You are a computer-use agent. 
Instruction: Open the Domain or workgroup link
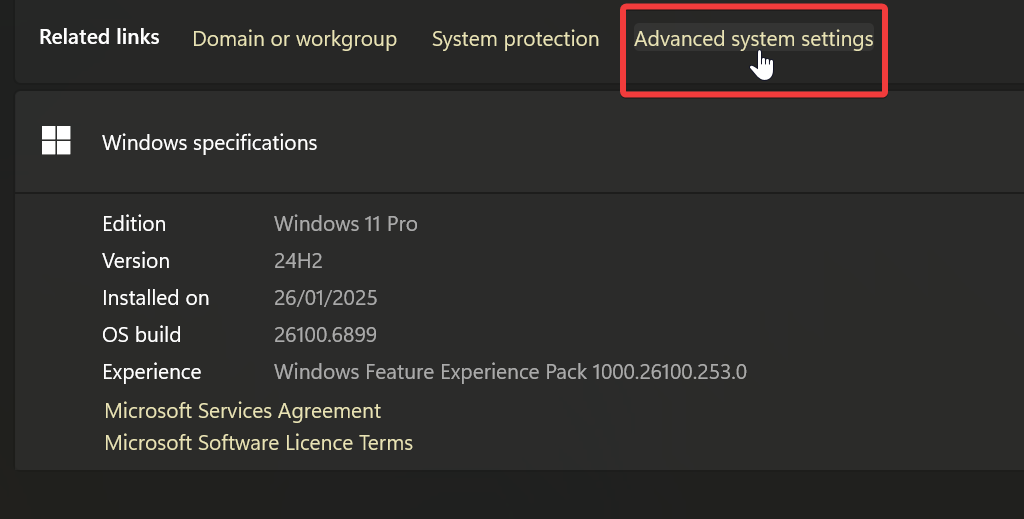coord(294,40)
